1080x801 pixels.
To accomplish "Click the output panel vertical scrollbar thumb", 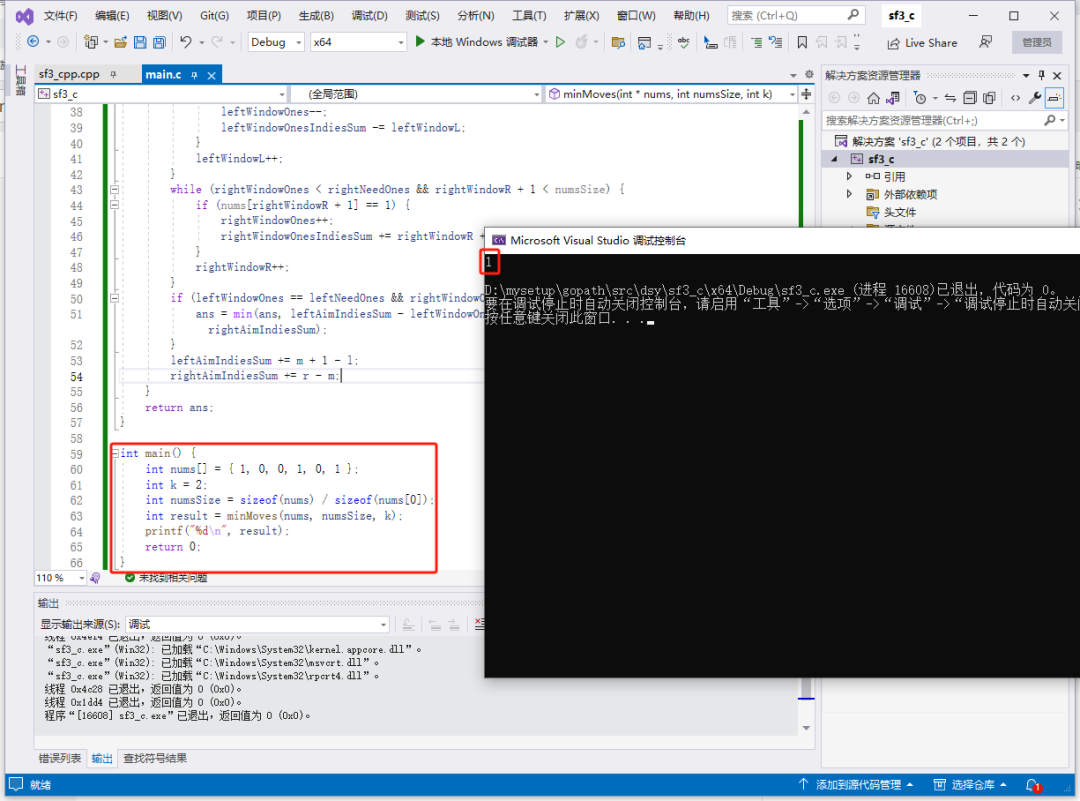I will [x=806, y=688].
